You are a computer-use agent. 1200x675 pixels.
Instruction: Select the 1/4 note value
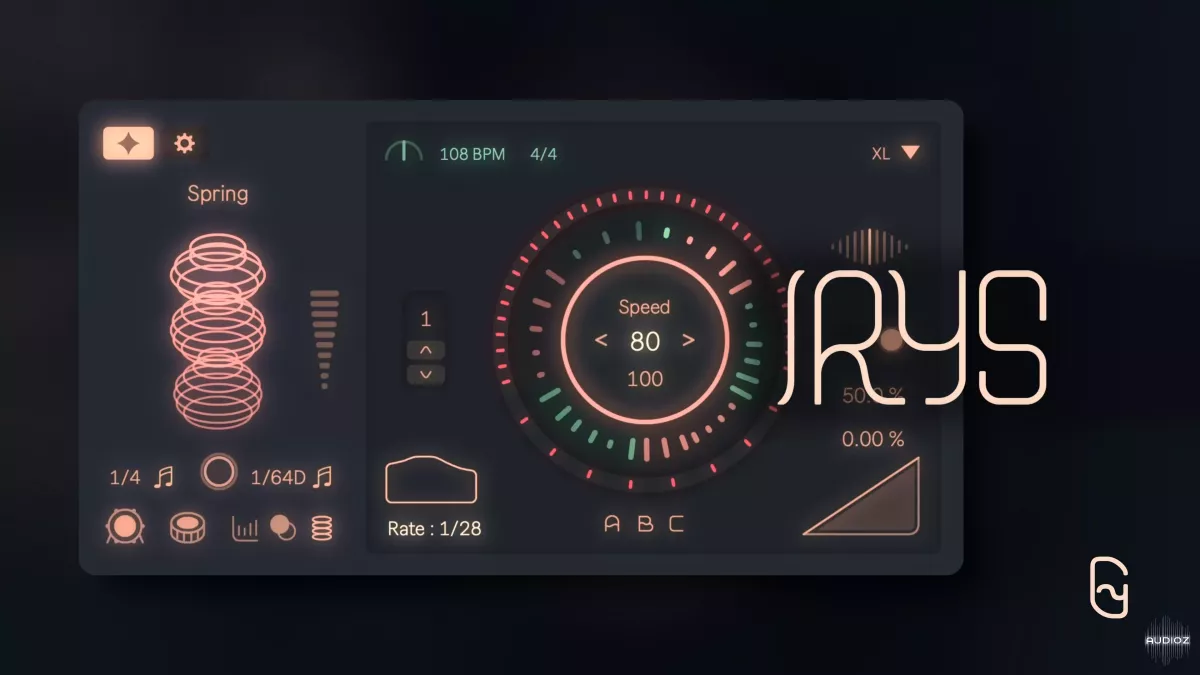(125, 478)
